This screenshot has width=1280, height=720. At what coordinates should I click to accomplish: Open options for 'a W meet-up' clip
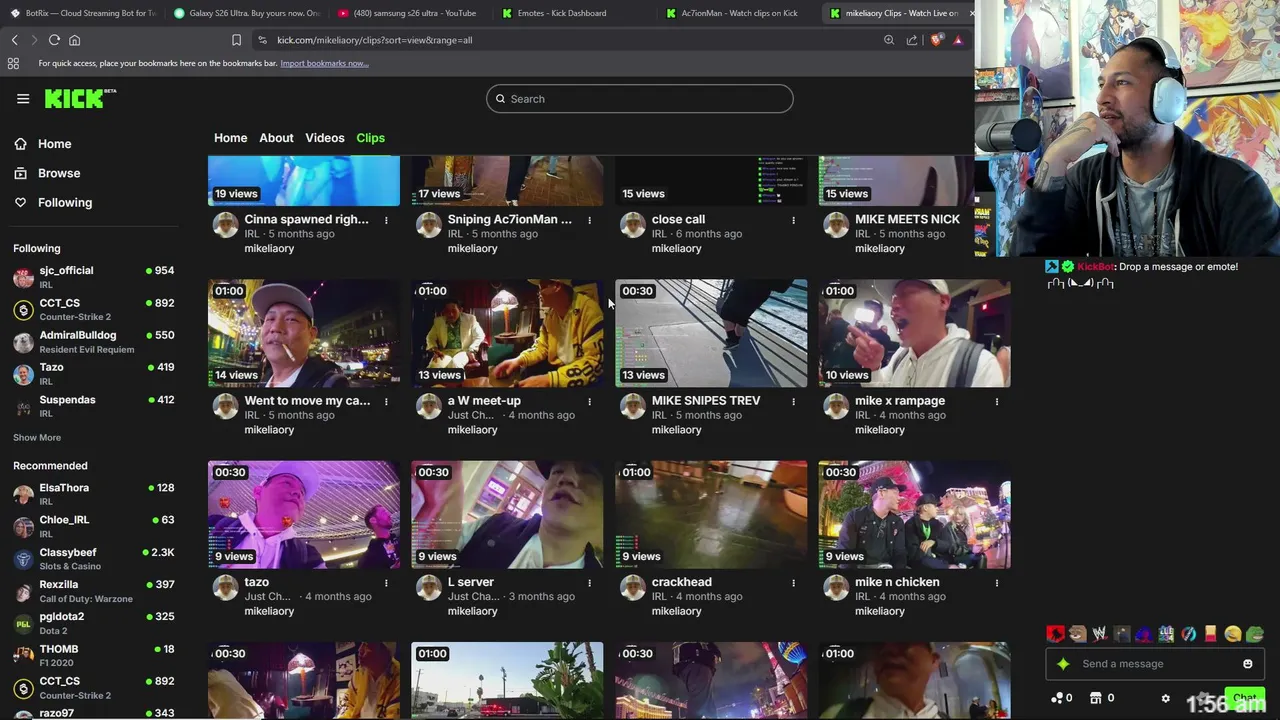pyautogui.click(x=589, y=401)
